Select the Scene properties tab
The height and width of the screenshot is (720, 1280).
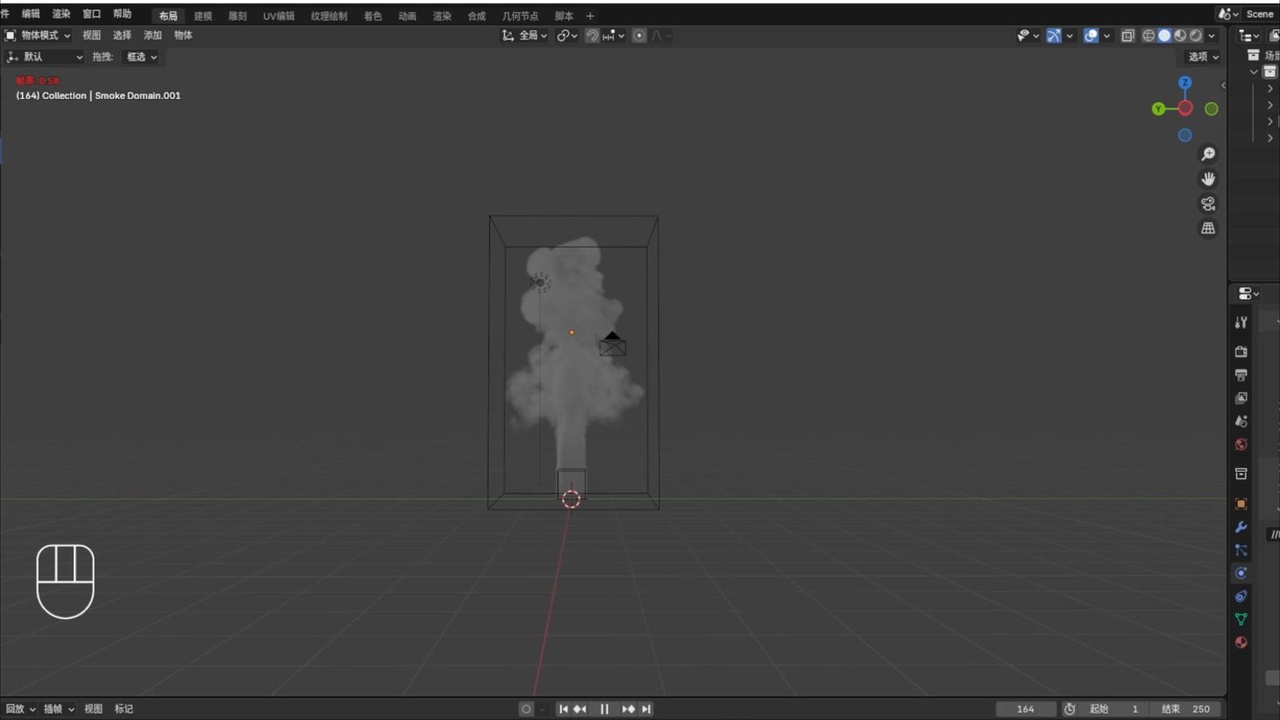1241,421
